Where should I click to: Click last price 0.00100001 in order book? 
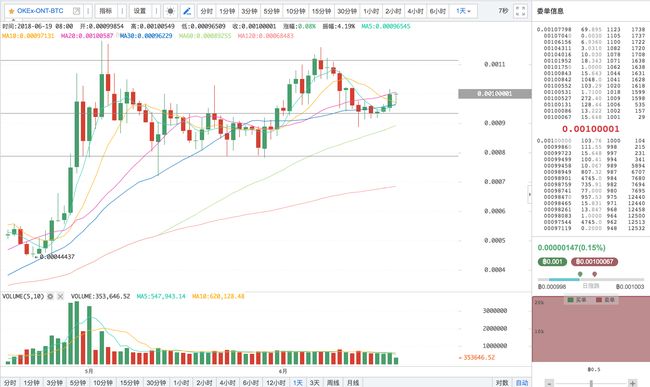[591, 129]
